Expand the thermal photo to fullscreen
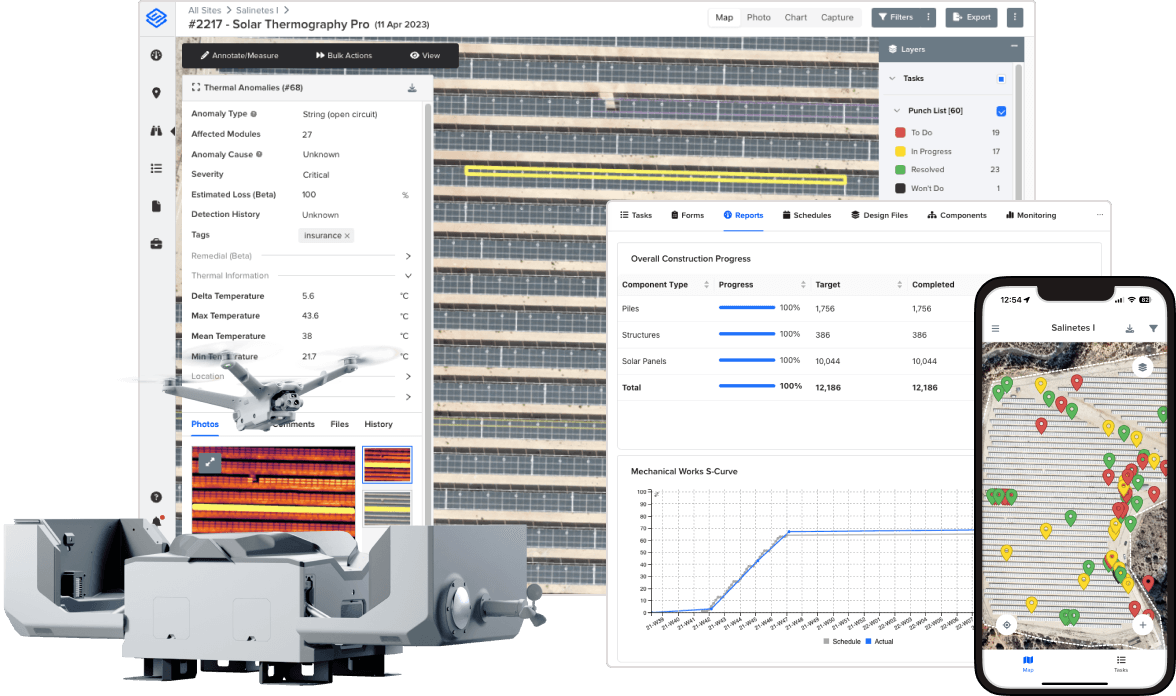 click(209, 462)
